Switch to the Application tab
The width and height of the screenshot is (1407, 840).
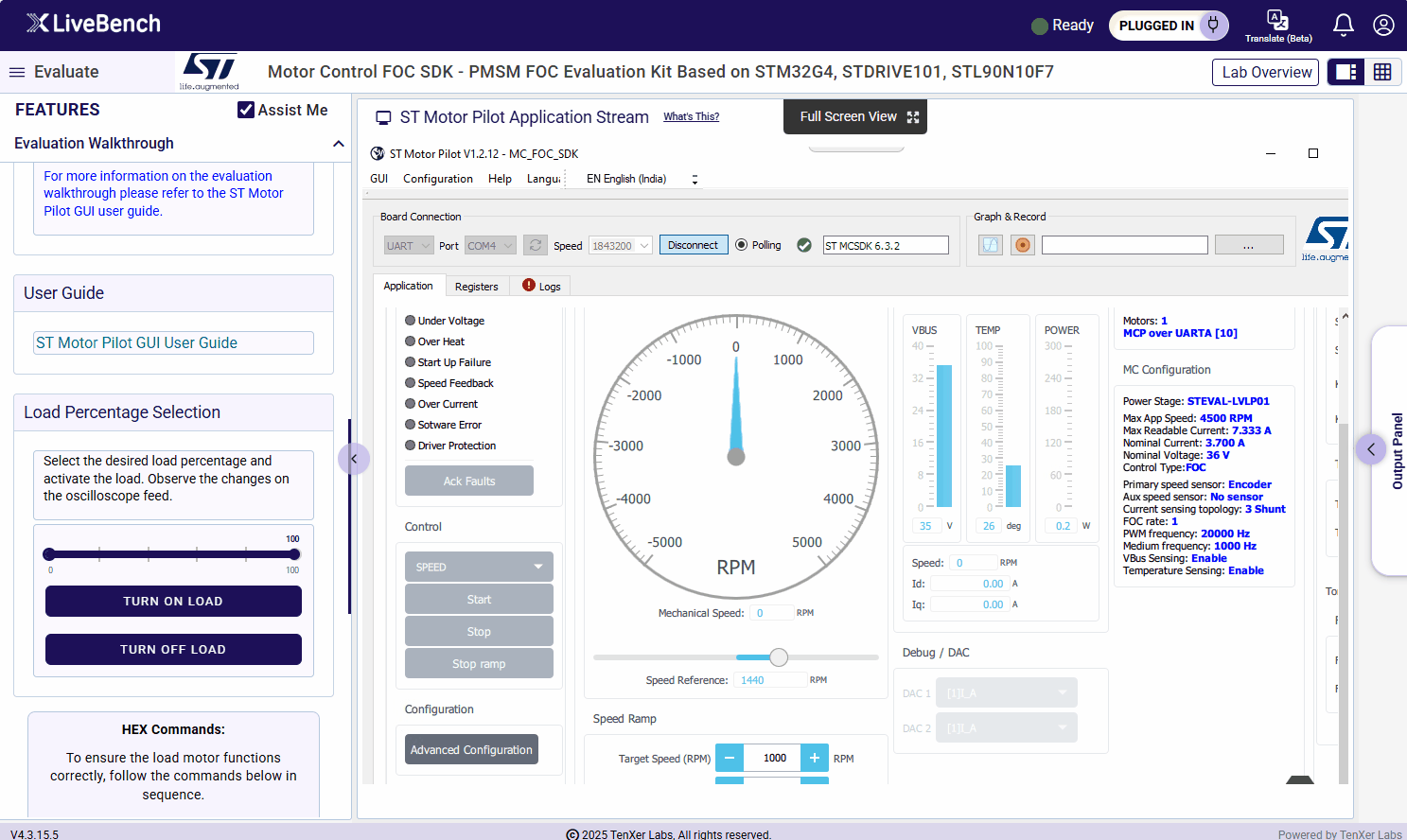pos(408,286)
